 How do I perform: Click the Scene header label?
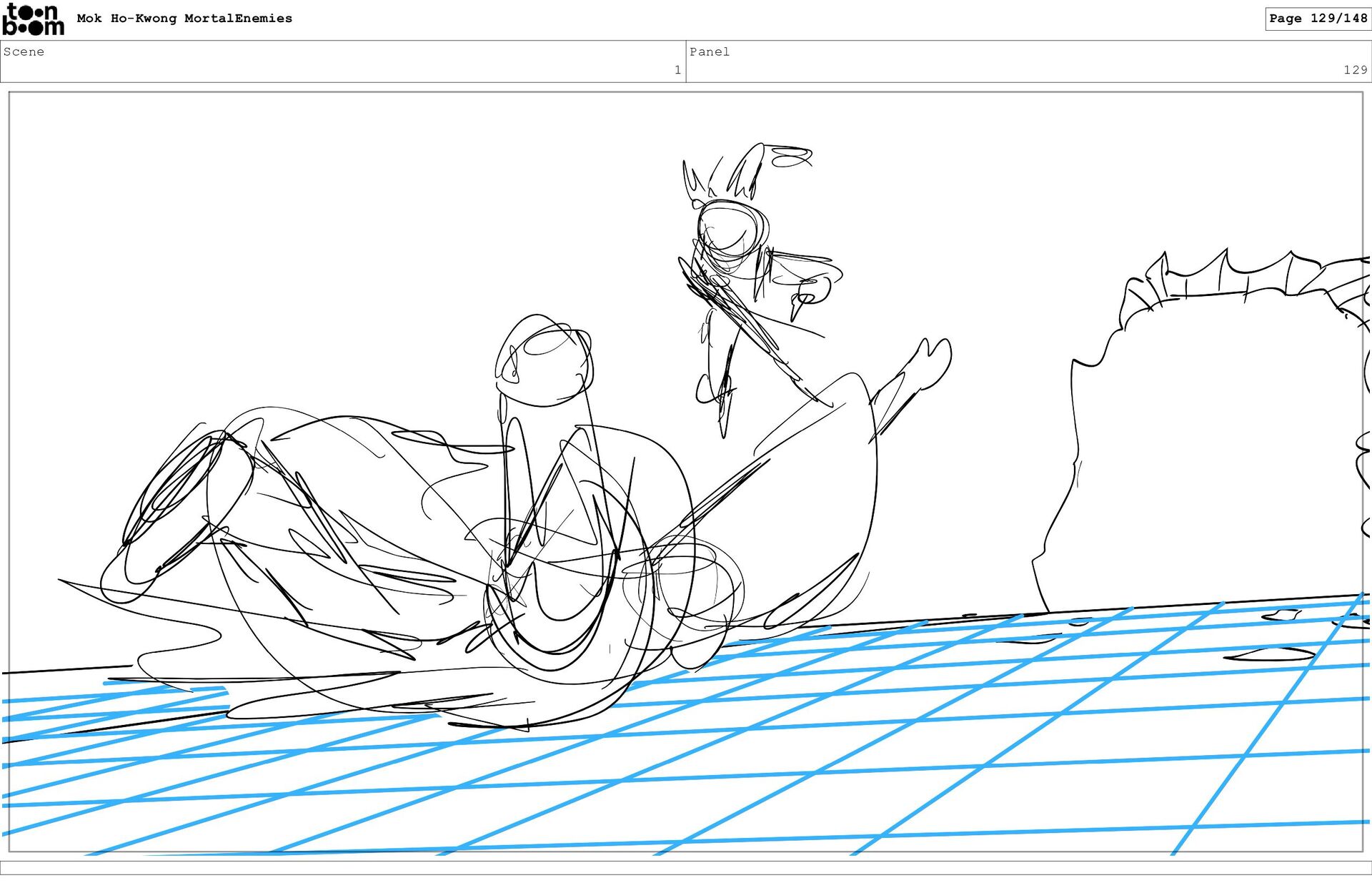[x=24, y=51]
